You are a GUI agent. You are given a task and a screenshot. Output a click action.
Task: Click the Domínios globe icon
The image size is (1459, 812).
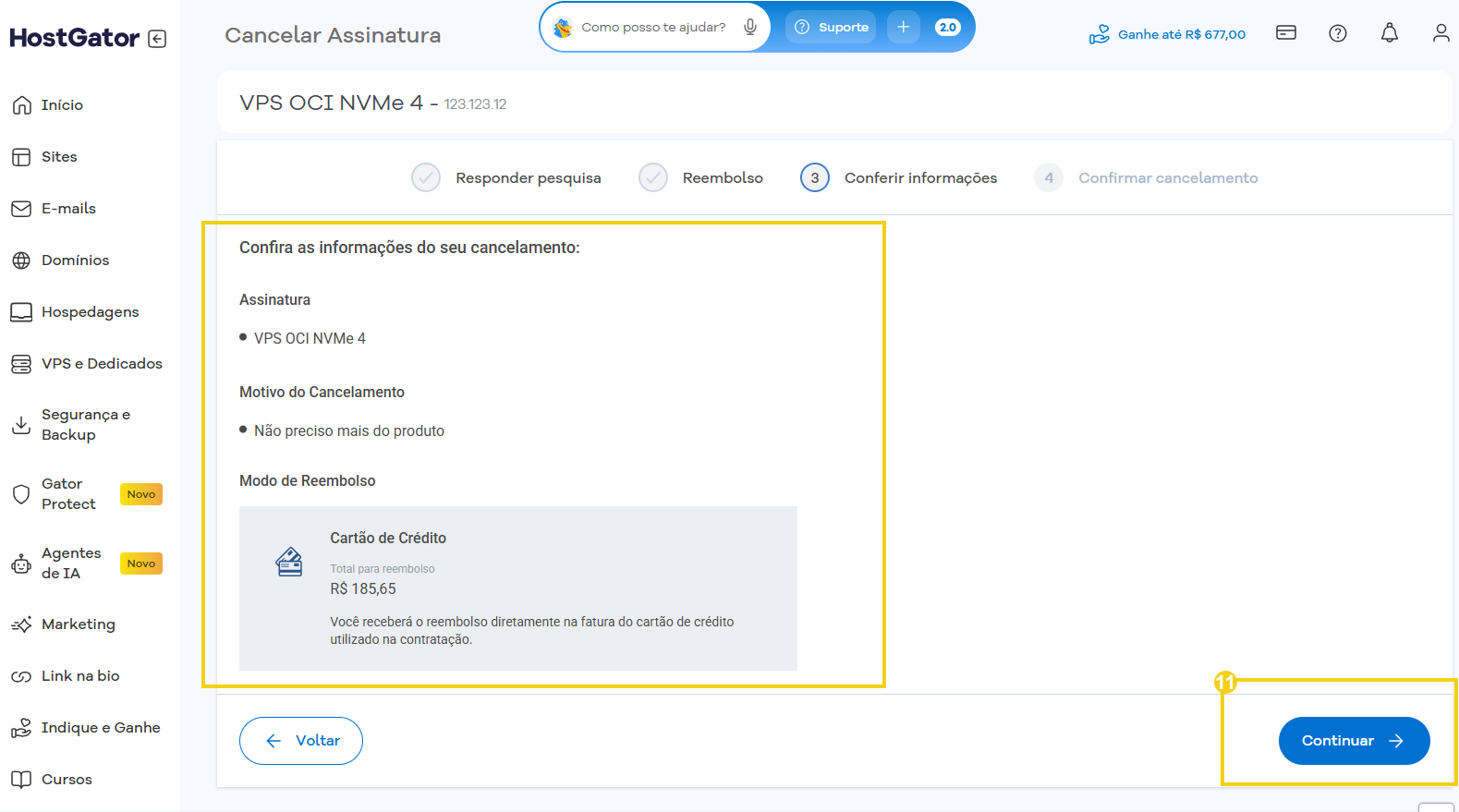[21, 261]
